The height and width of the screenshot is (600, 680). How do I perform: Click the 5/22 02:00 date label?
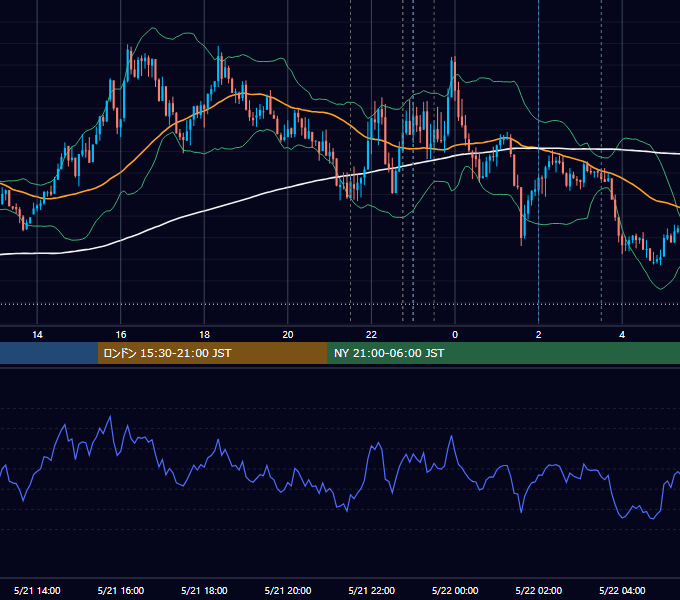tap(539, 590)
